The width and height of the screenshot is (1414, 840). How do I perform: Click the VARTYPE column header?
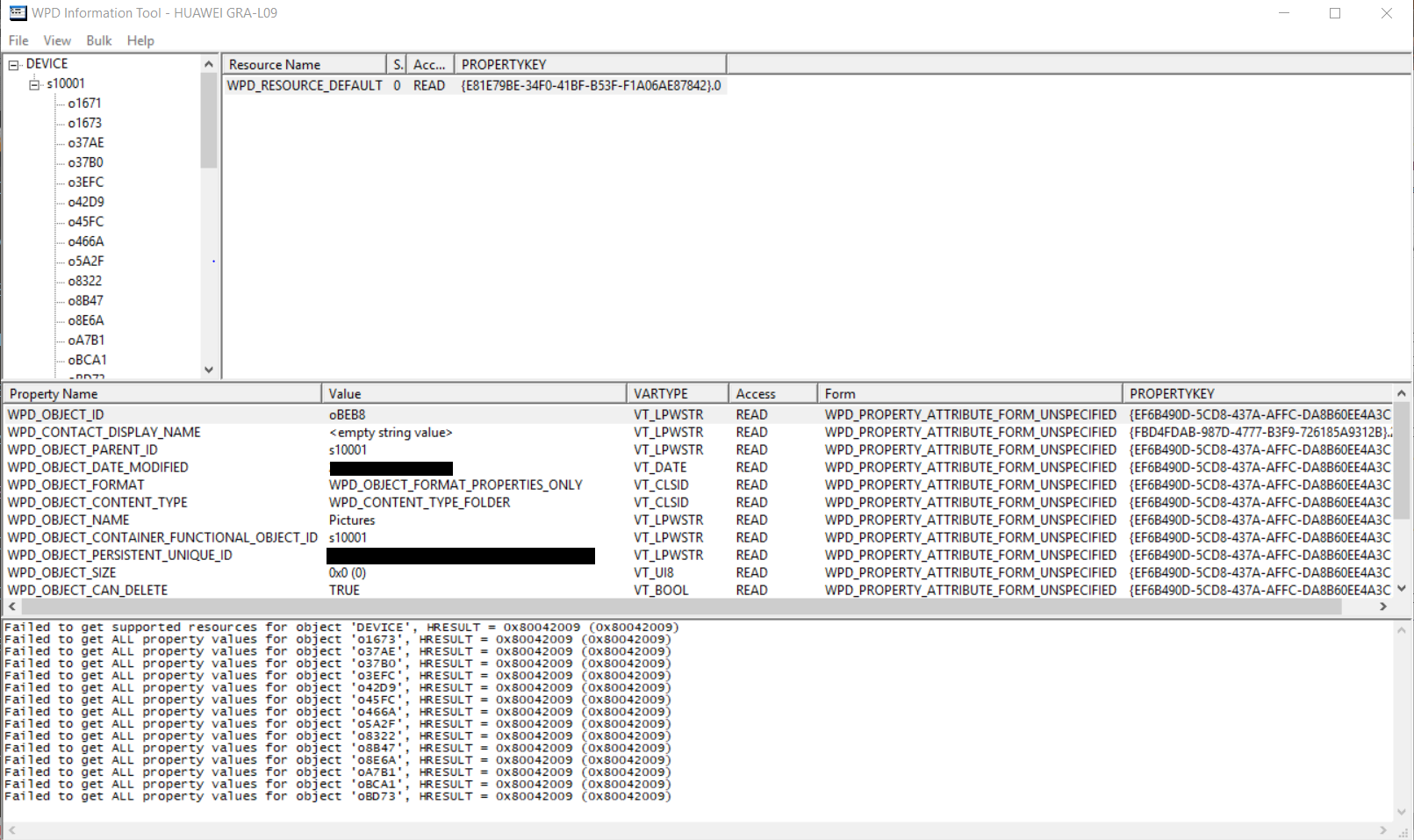(x=678, y=393)
